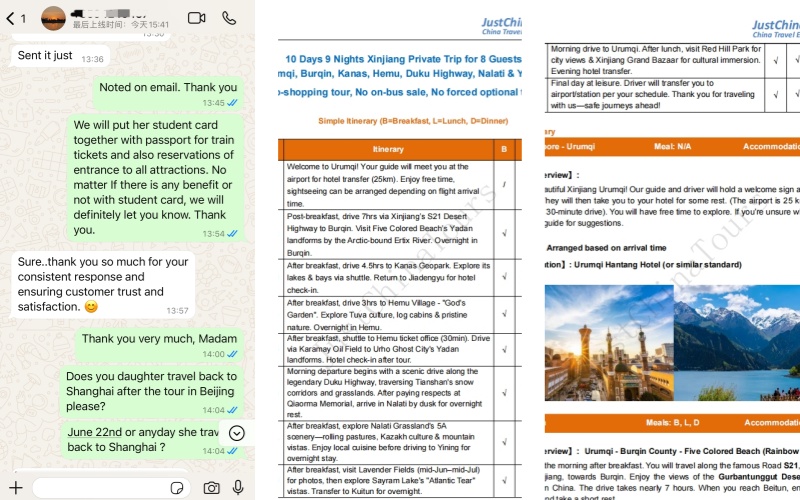Select the student card message bubble
Screen dimensions: 800x500
155,178
